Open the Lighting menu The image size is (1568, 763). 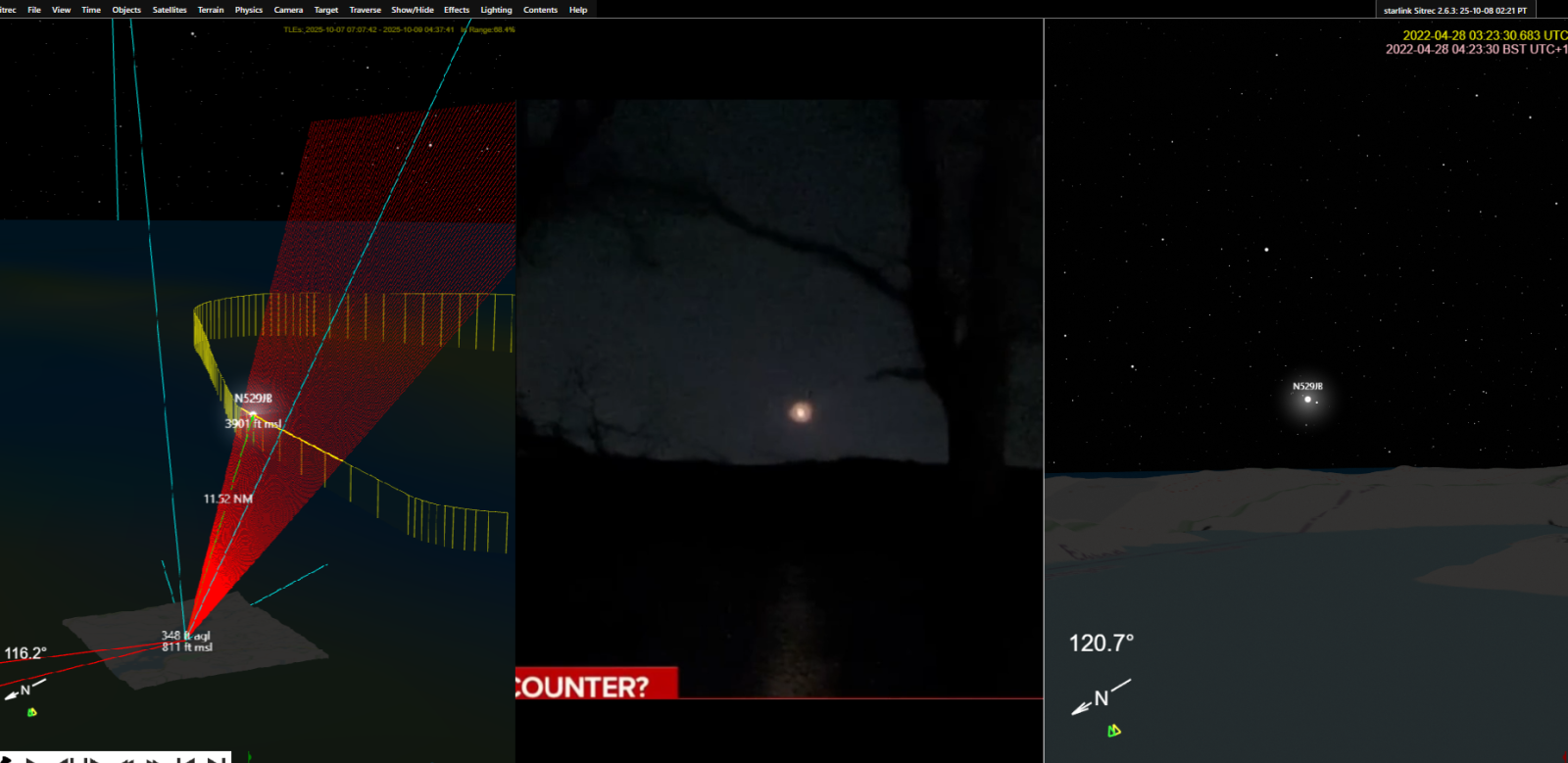click(x=496, y=10)
